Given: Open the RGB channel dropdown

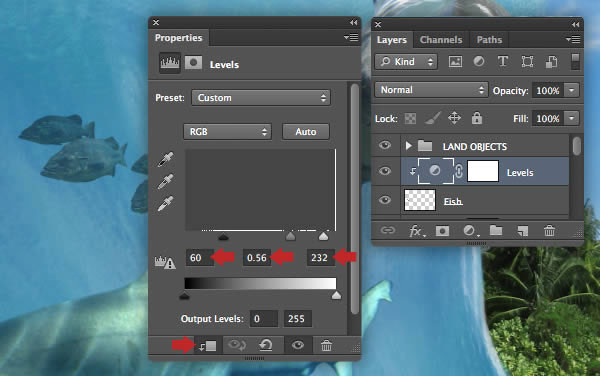Looking at the screenshot, I should (x=227, y=132).
